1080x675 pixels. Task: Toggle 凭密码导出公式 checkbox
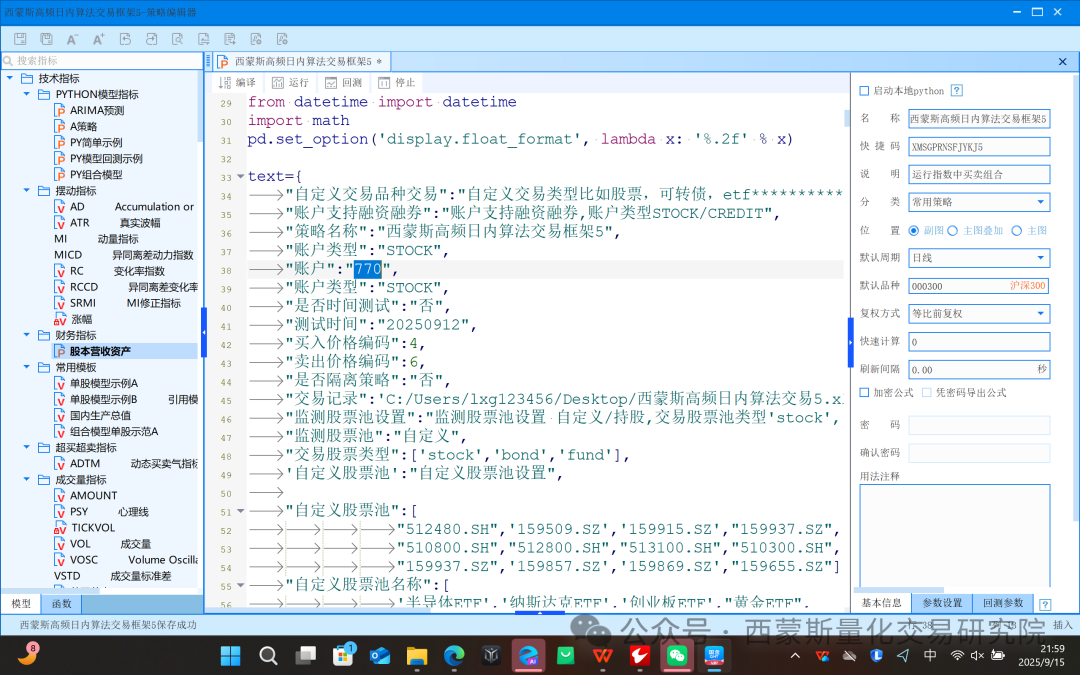pos(926,392)
